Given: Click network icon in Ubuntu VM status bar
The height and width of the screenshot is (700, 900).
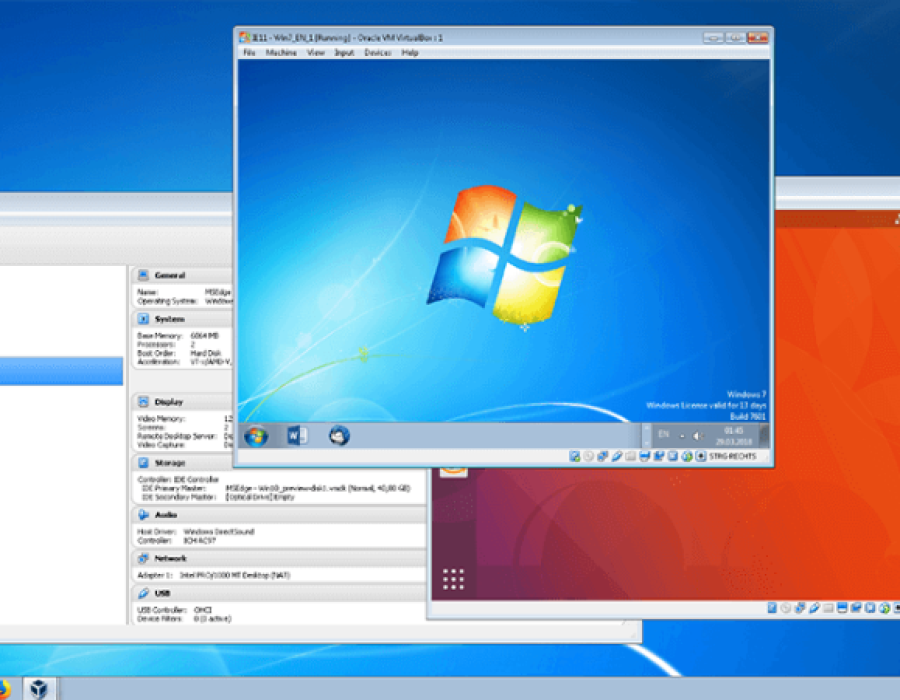Looking at the screenshot, I should (x=800, y=608).
